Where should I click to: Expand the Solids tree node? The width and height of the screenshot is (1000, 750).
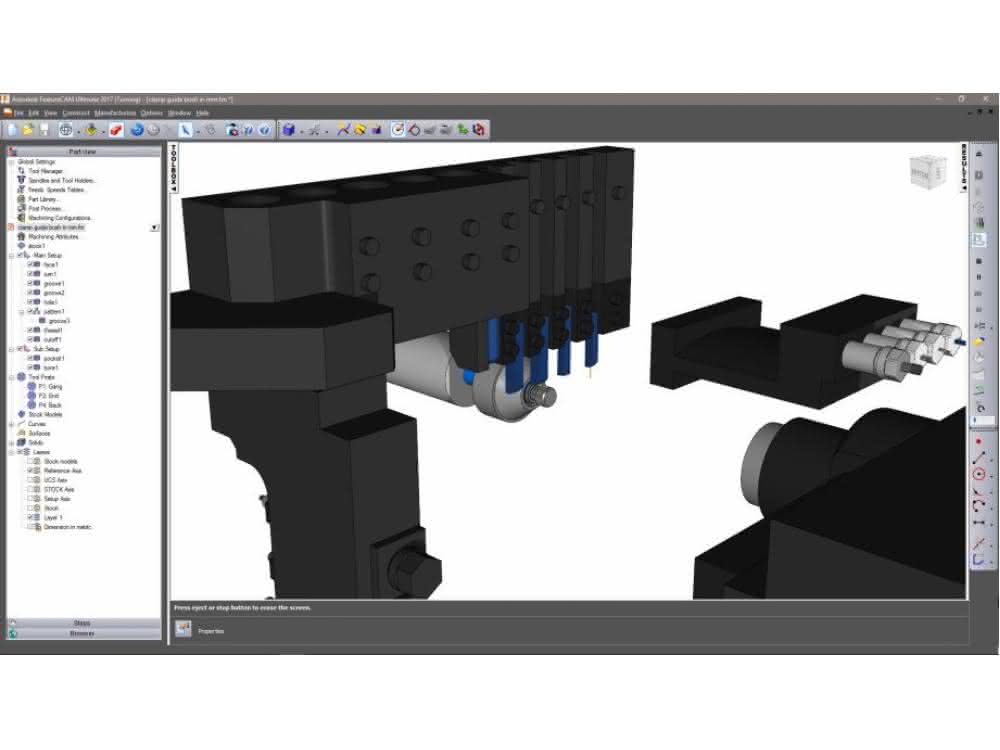11,443
